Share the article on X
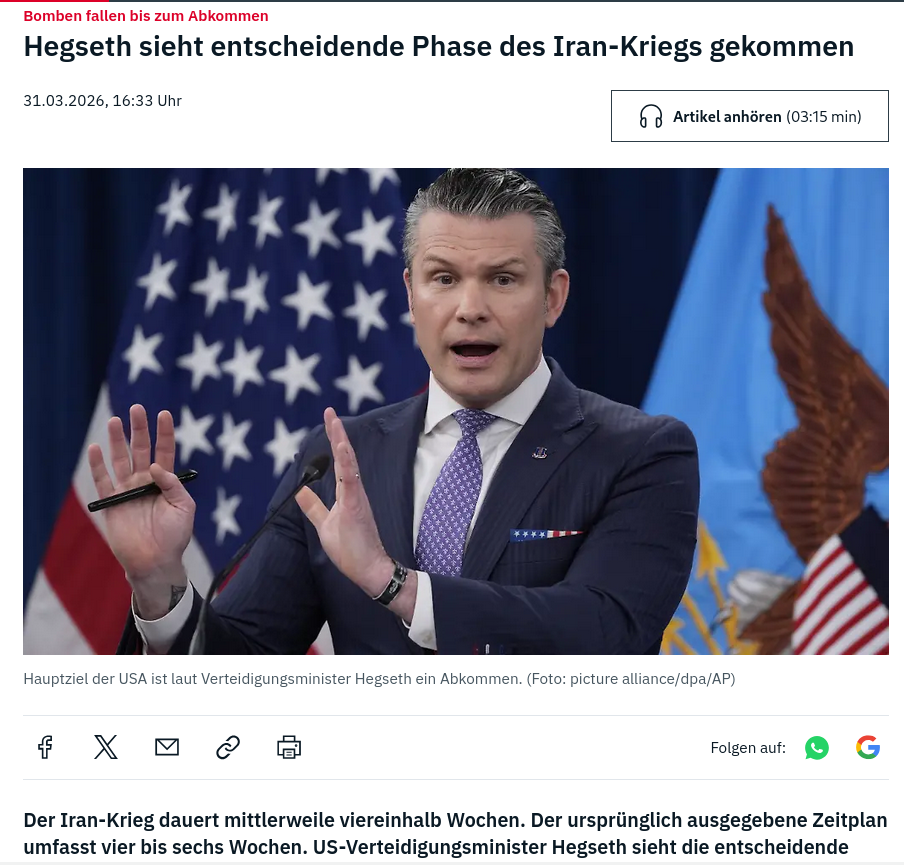 [x=106, y=748]
